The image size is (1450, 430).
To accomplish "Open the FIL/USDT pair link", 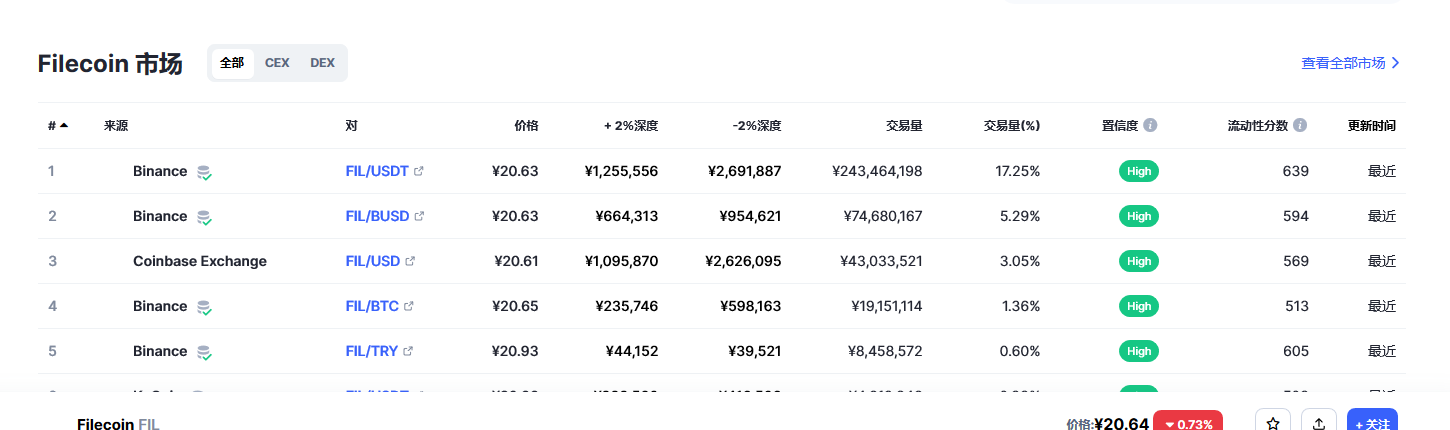I will [x=377, y=171].
